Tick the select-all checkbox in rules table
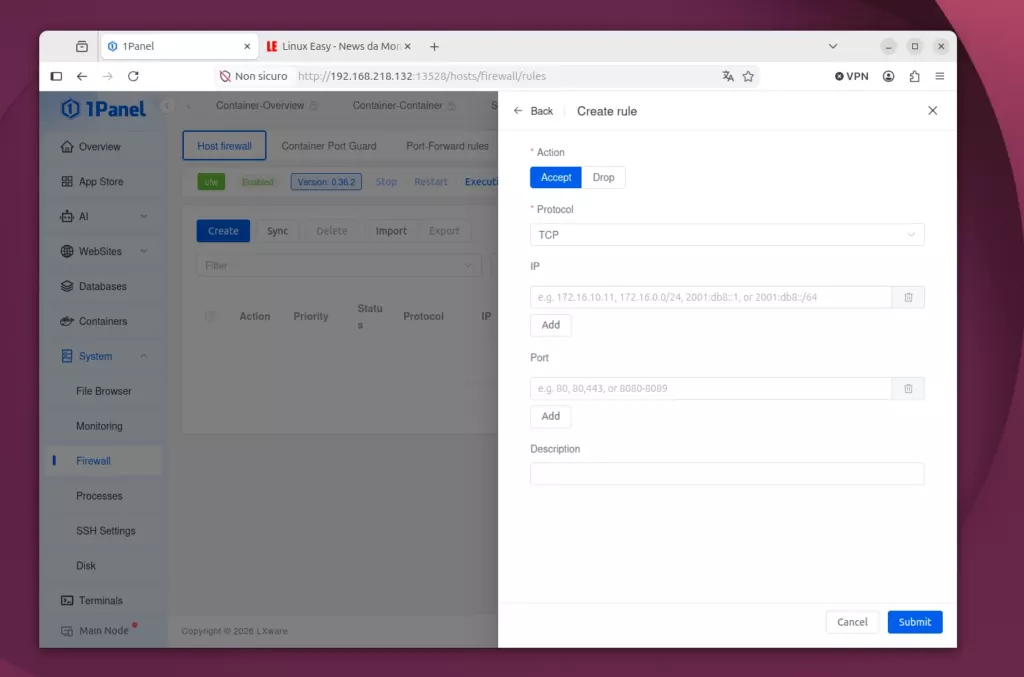1024x677 pixels. (210, 317)
